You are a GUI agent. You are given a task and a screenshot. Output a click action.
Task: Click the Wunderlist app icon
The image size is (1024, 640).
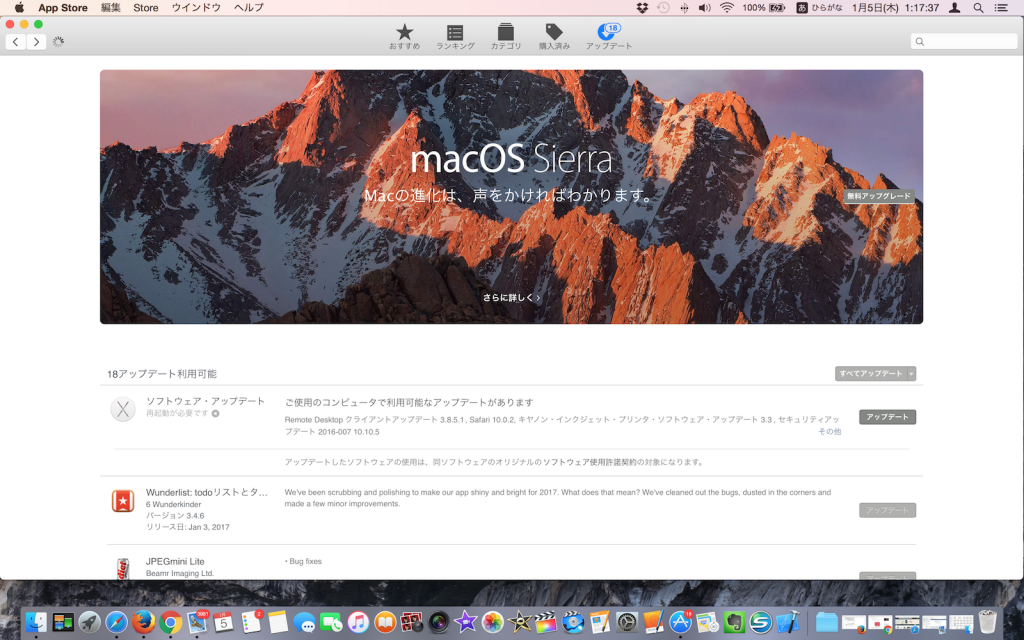(x=123, y=501)
